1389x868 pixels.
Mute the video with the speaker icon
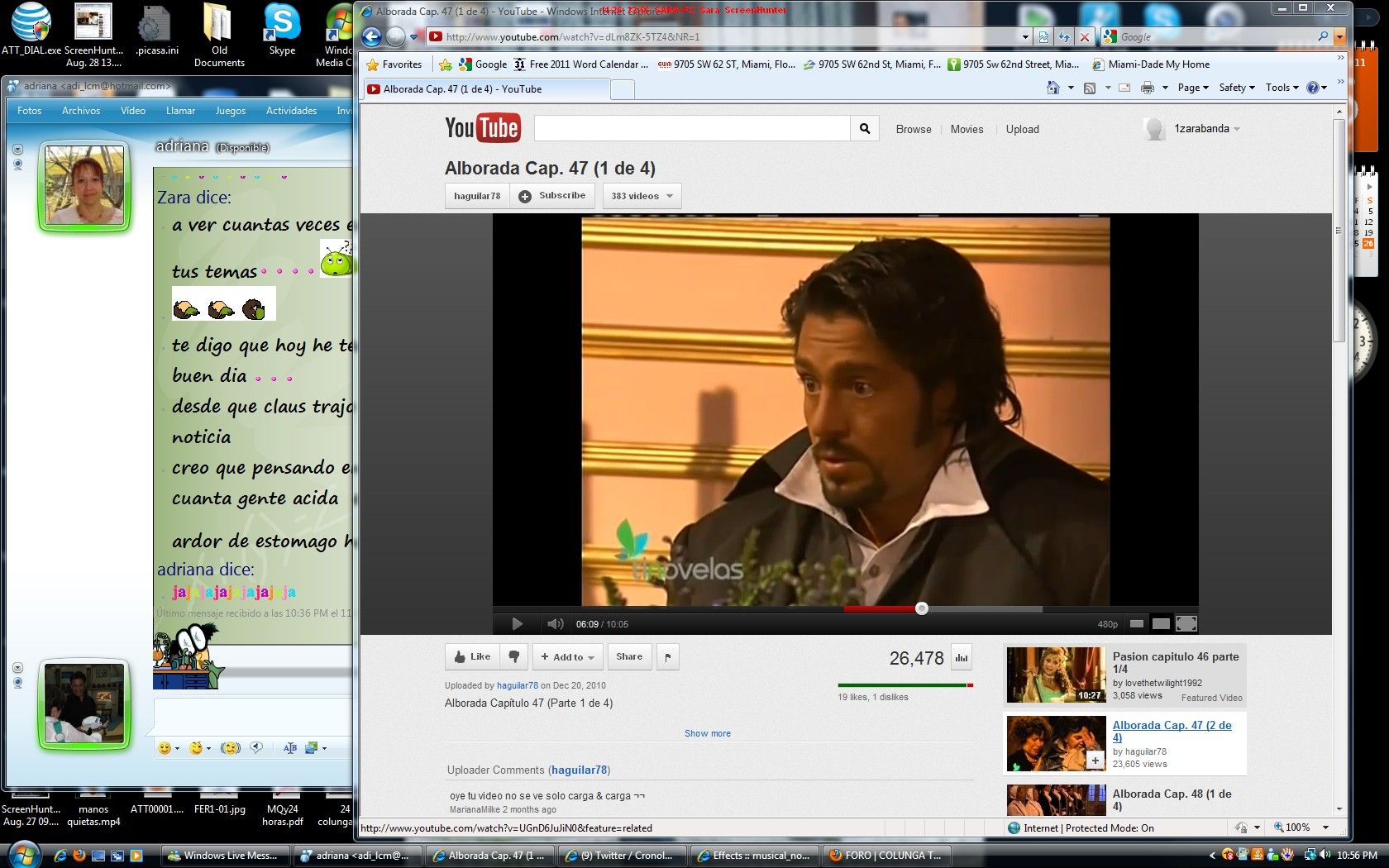pos(555,624)
